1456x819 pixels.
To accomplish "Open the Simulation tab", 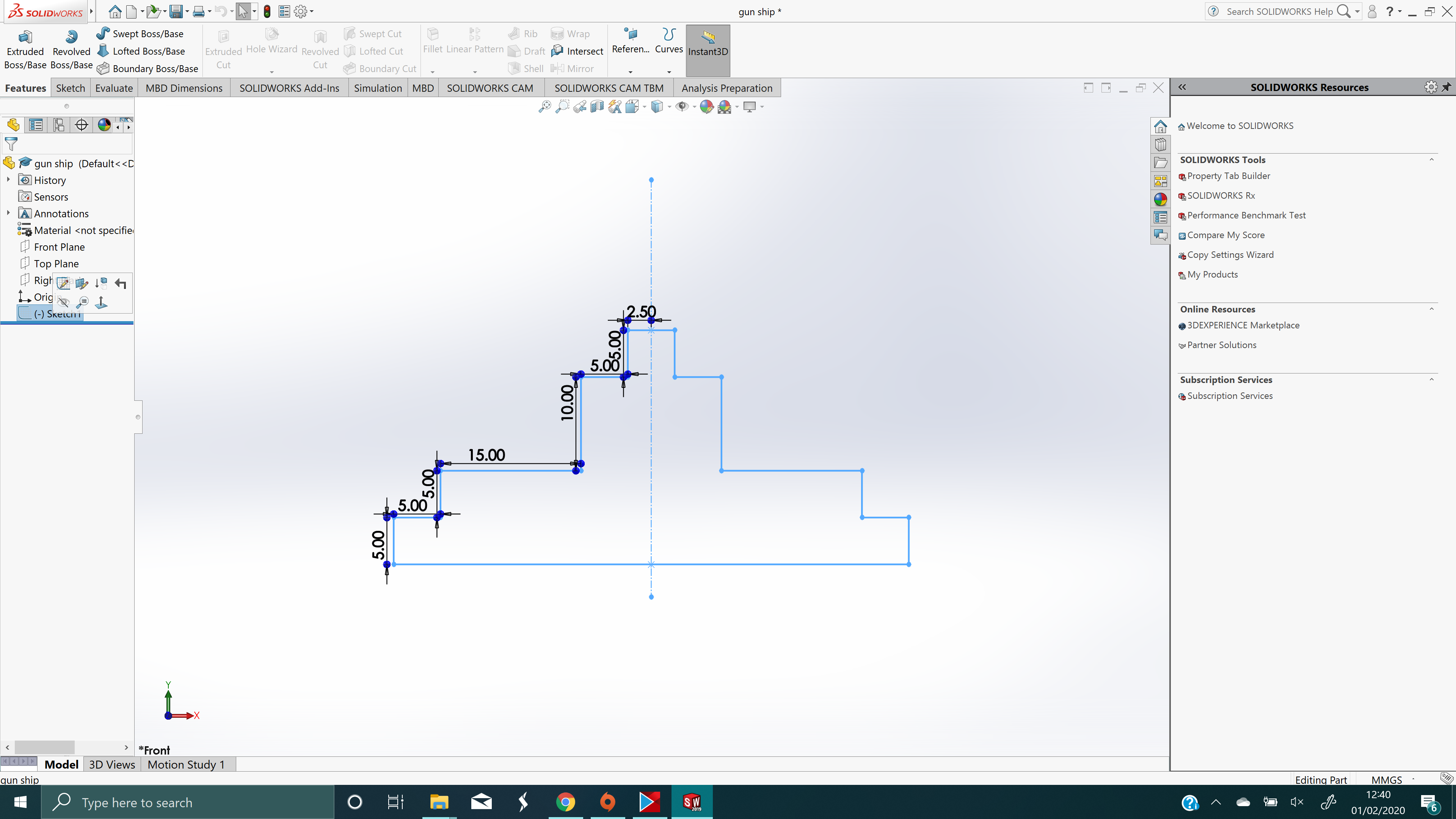I will pyautogui.click(x=378, y=88).
